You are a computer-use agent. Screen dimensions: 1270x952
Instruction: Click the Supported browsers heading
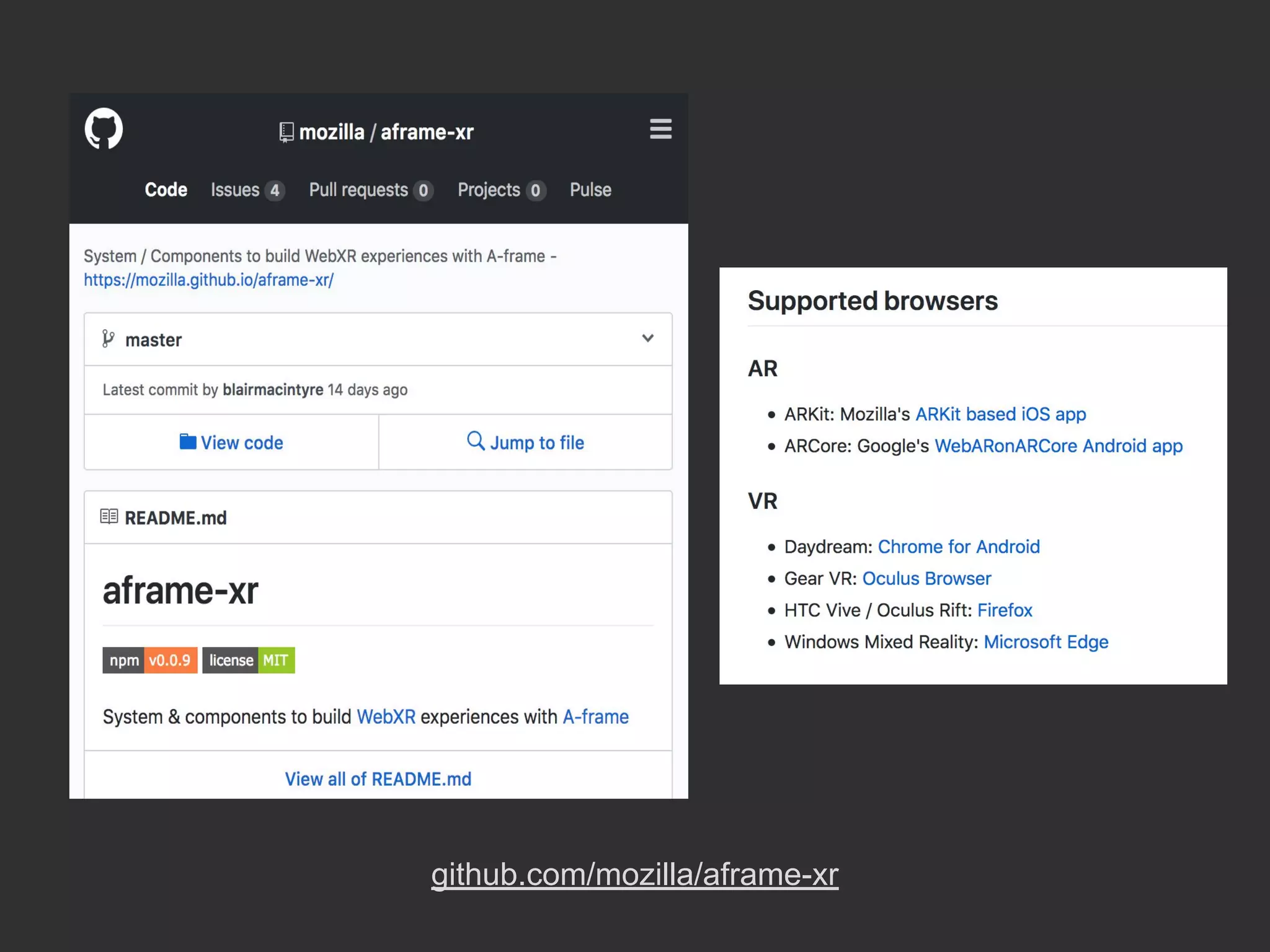coord(873,301)
